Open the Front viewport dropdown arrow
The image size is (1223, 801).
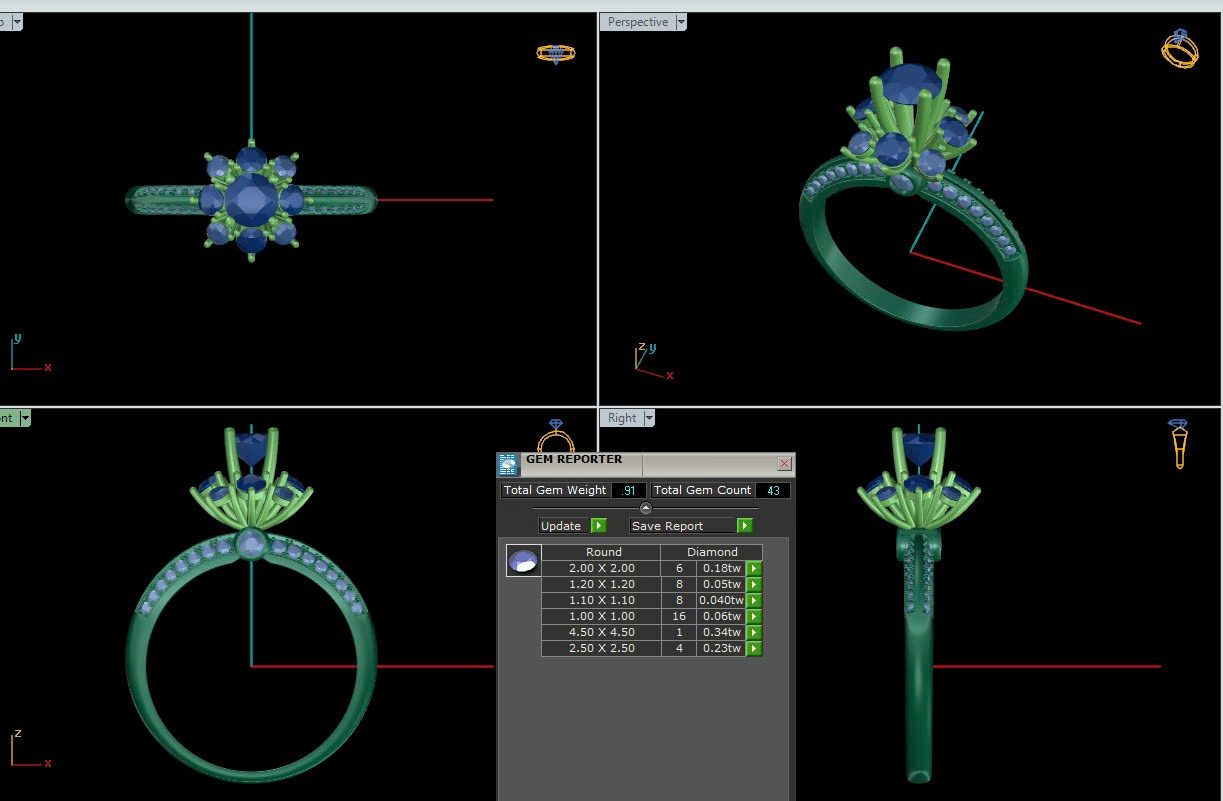(x=25, y=418)
